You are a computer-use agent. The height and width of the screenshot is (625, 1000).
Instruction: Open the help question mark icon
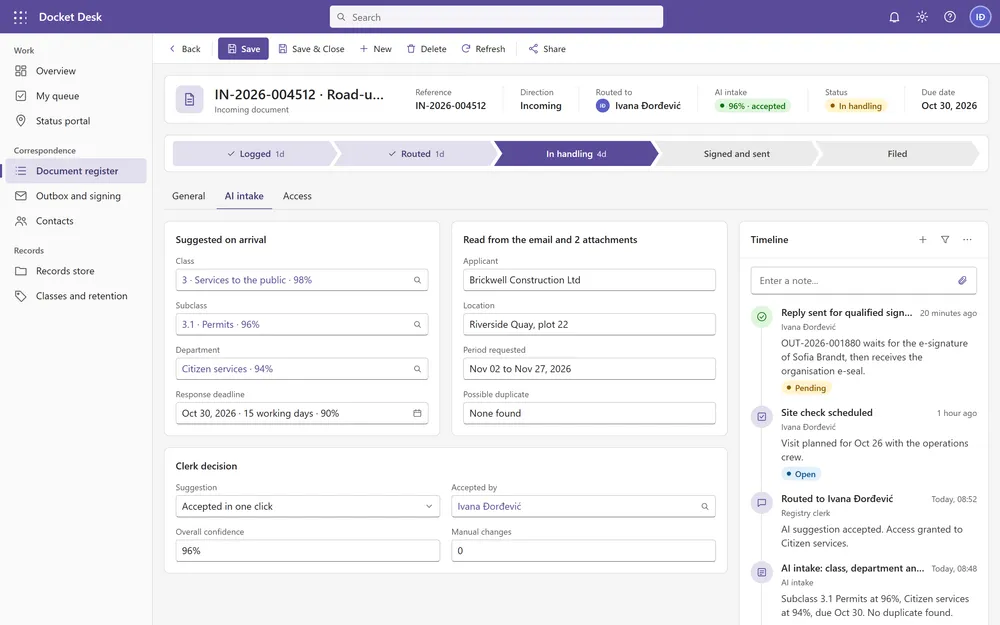[x=950, y=17]
